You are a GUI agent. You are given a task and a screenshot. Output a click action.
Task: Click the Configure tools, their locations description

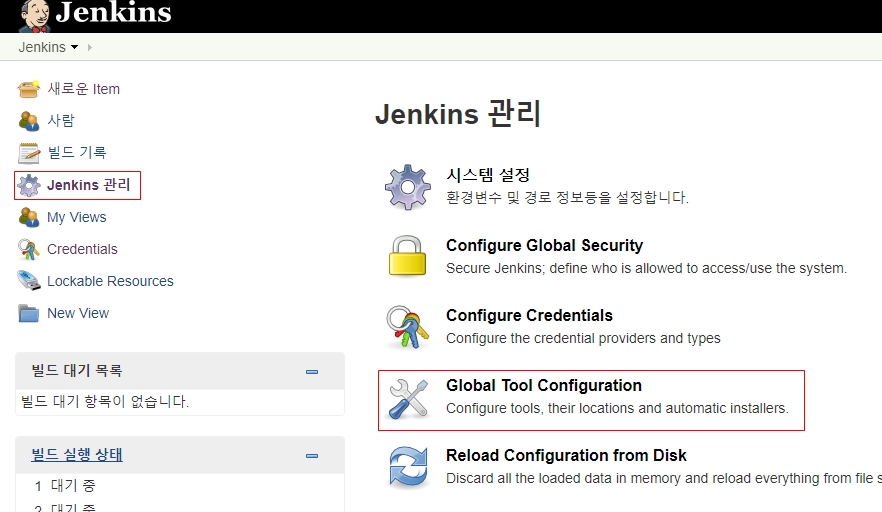point(617,408)
